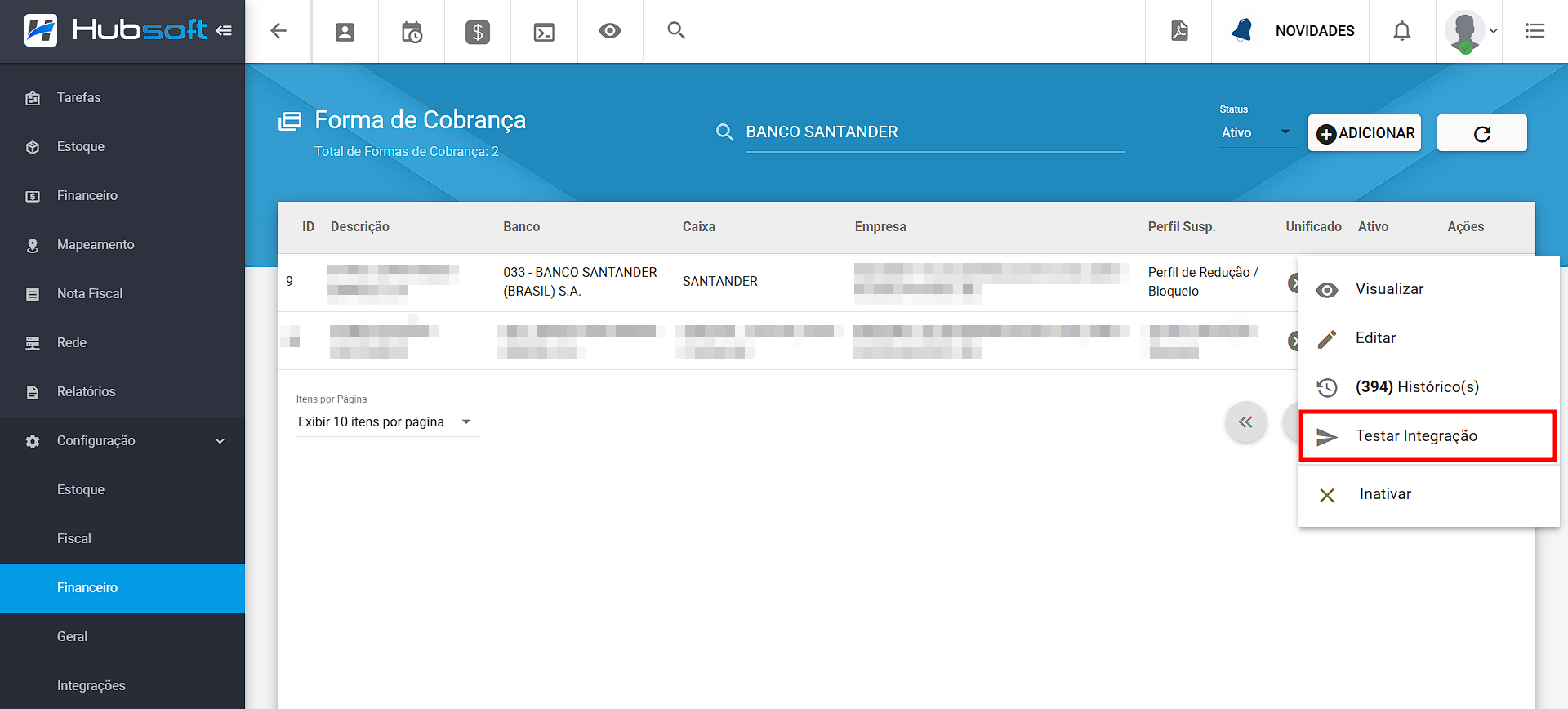
Task: Click the Caixa column header
Action: 699,227
